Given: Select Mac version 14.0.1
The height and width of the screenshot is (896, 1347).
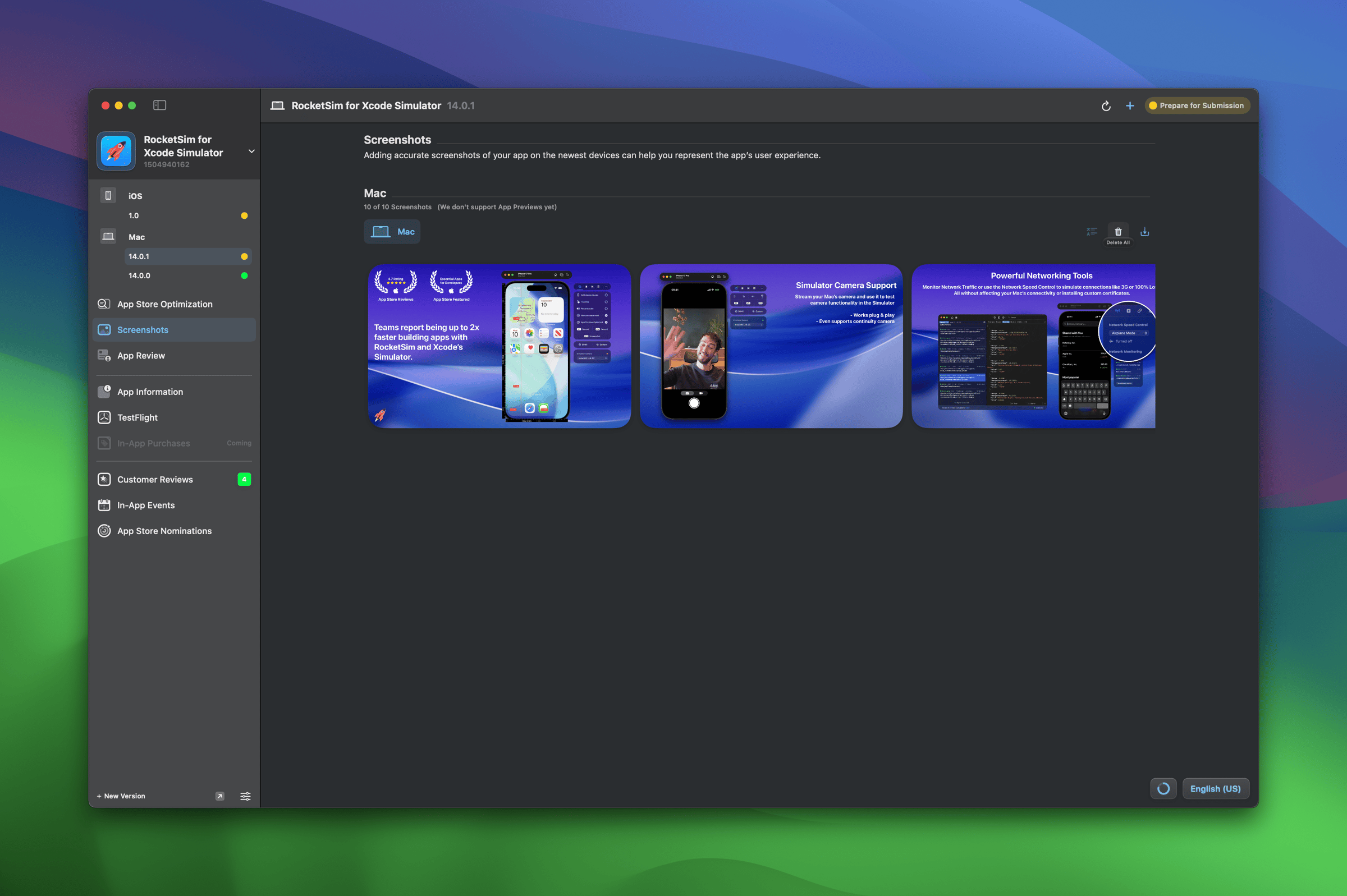Looking at the screenshot, I should click(x=188, y=256).
